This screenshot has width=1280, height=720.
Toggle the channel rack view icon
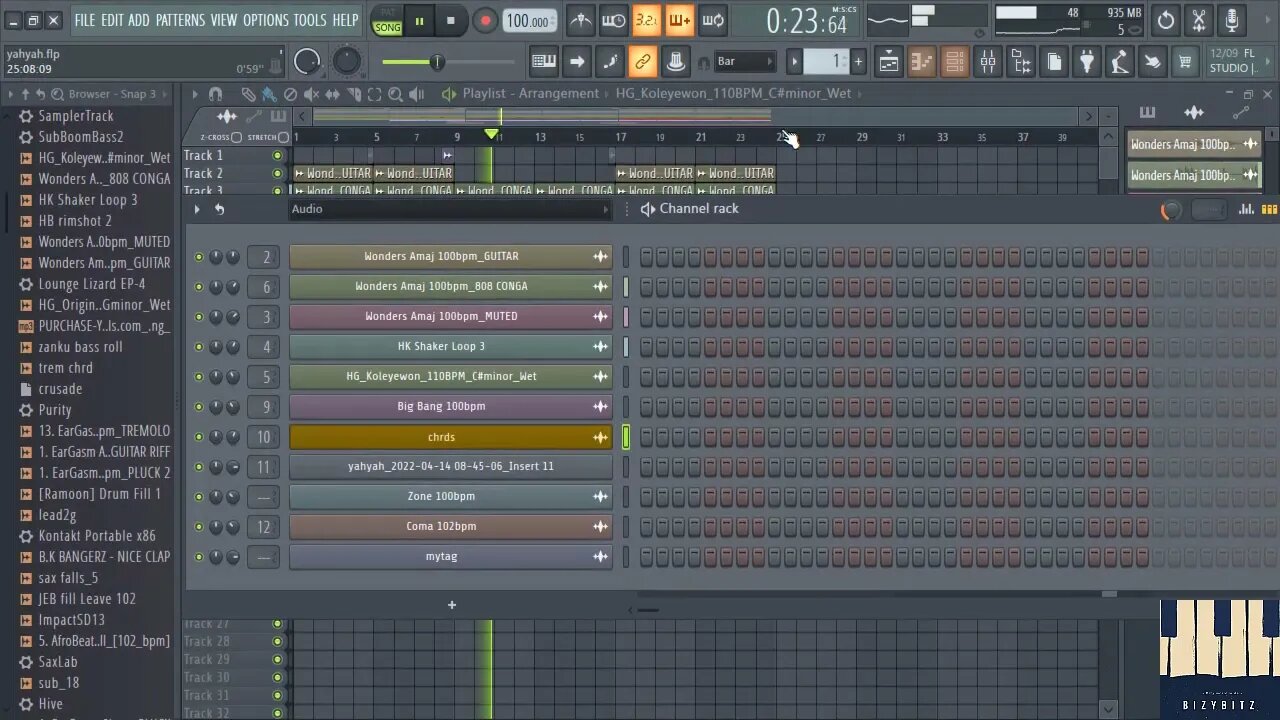click(955, 62)
